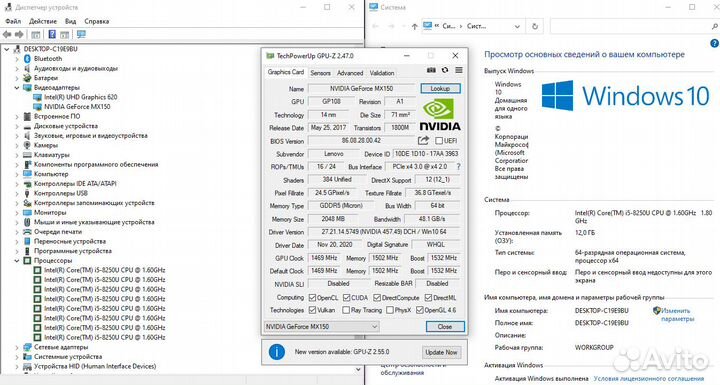Click the Изменить параметры link
The width and height of the screenshot is (720, 385).
[677, 315]
